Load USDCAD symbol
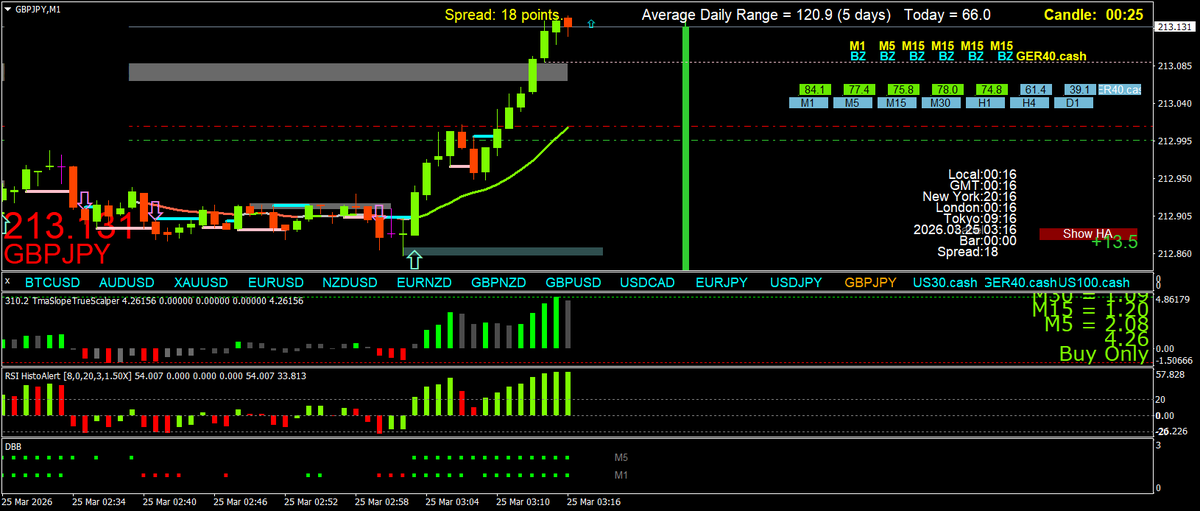Image resolution: width=1200 pixels, height=511 pixels. 647,283
